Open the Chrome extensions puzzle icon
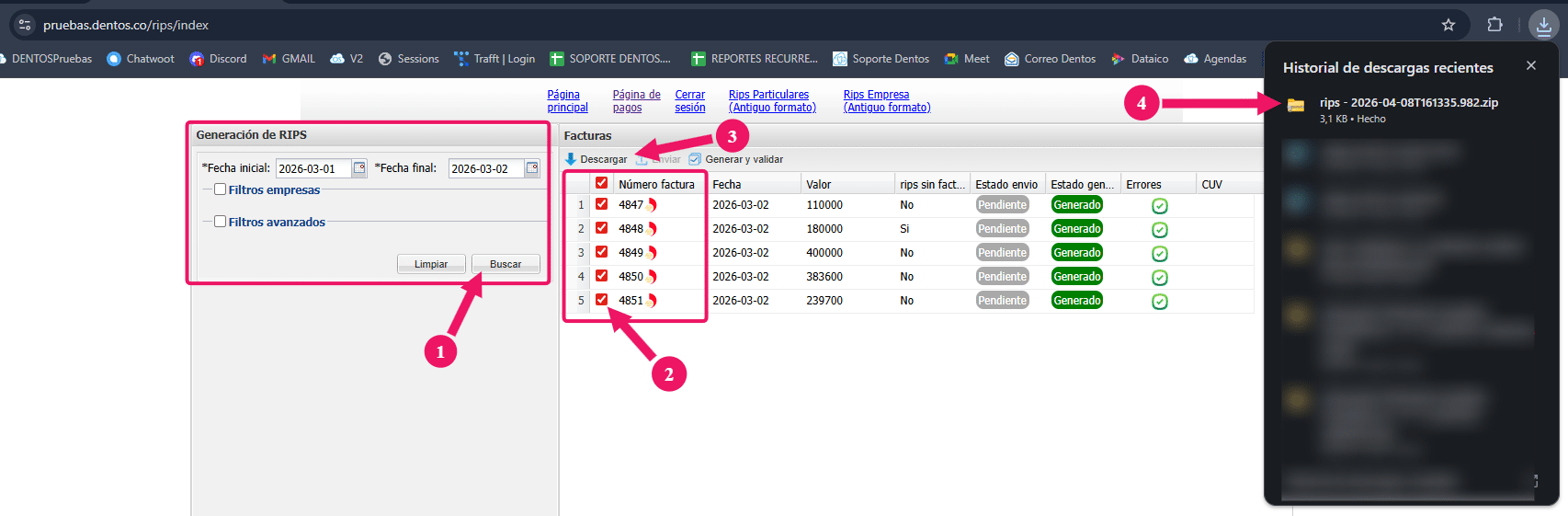Screen dimensions: 1568x516 point(1495,25)
